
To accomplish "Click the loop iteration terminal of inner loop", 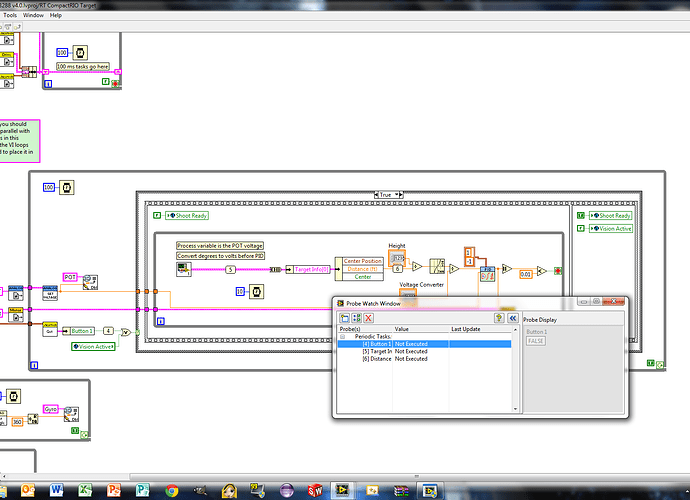I will (x=161, y=321).
